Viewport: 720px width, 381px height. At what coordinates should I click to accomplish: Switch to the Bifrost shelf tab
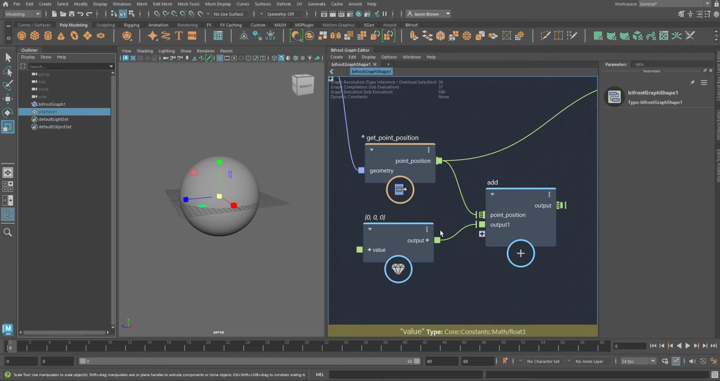pyautogui.click(x=411, y=25)
